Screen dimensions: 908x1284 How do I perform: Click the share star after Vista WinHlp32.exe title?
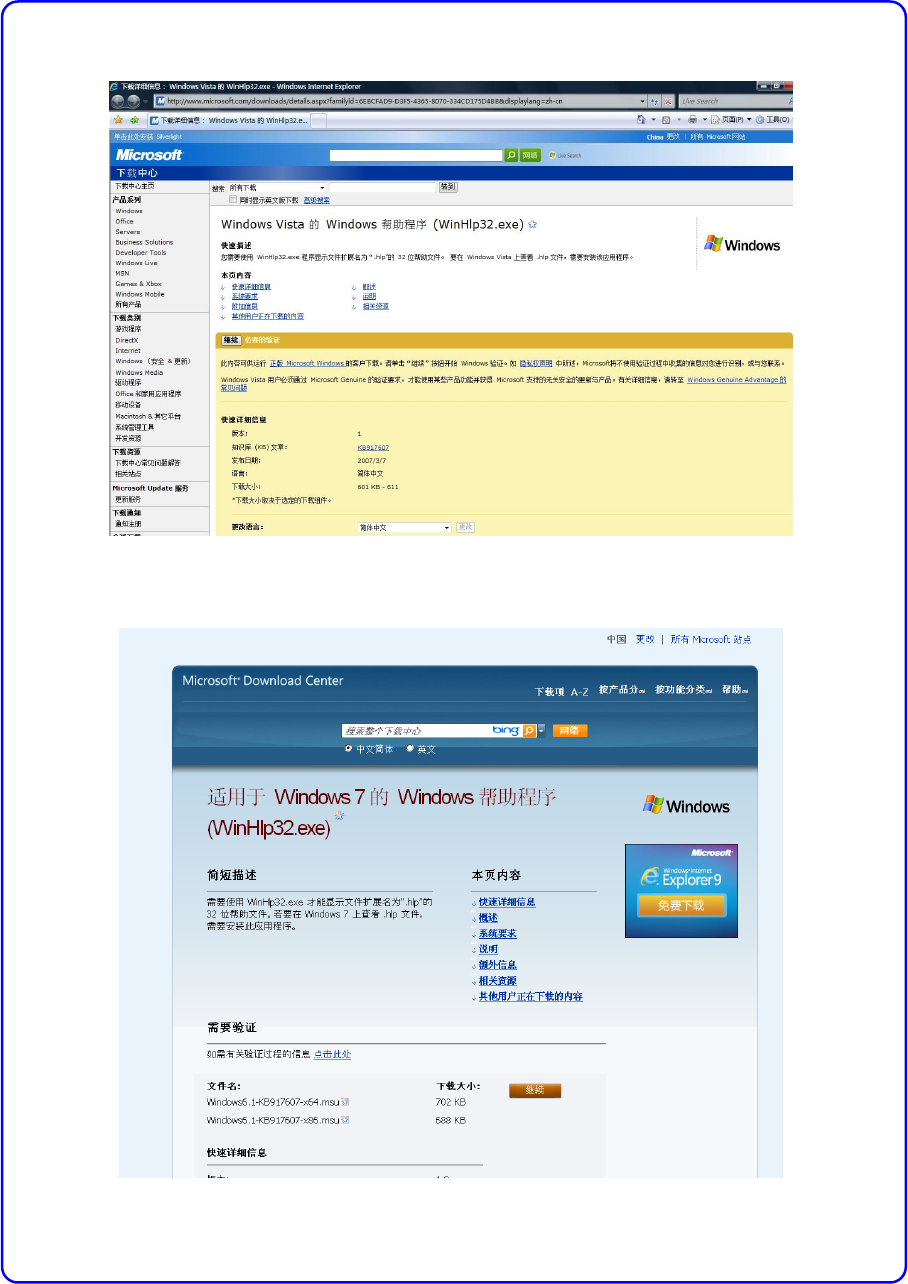pyautogui.click(x=533, y=224)
